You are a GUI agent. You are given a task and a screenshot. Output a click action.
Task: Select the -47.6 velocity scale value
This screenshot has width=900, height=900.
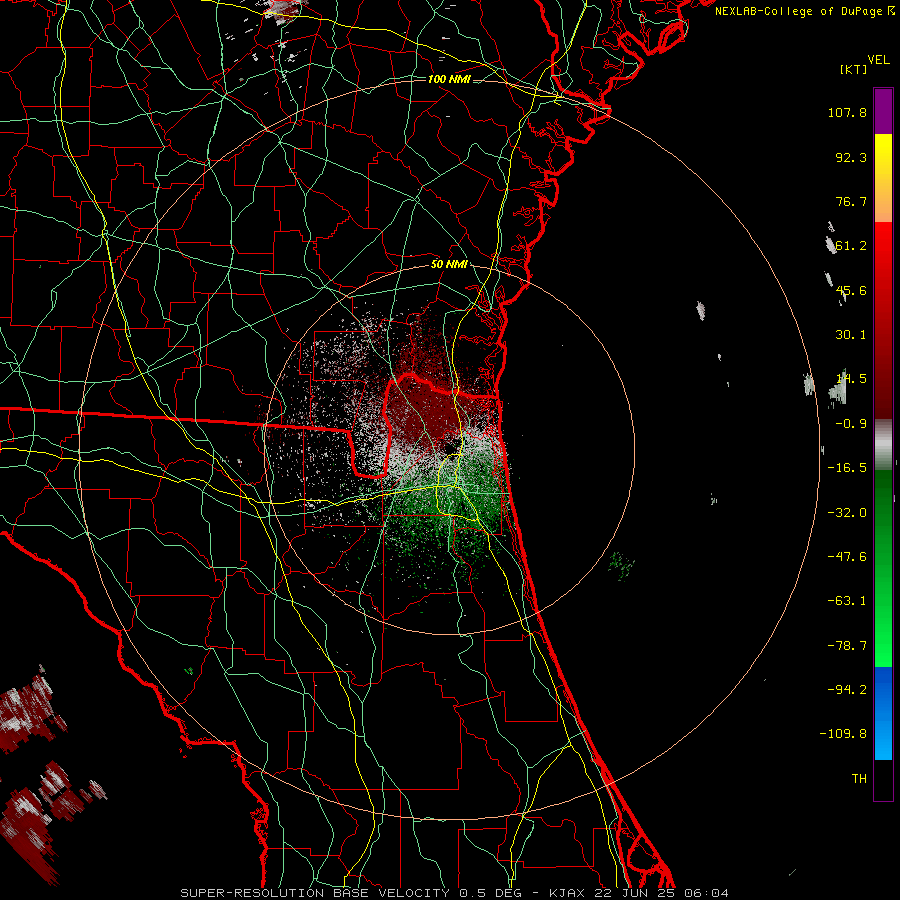tap(847, 557)
